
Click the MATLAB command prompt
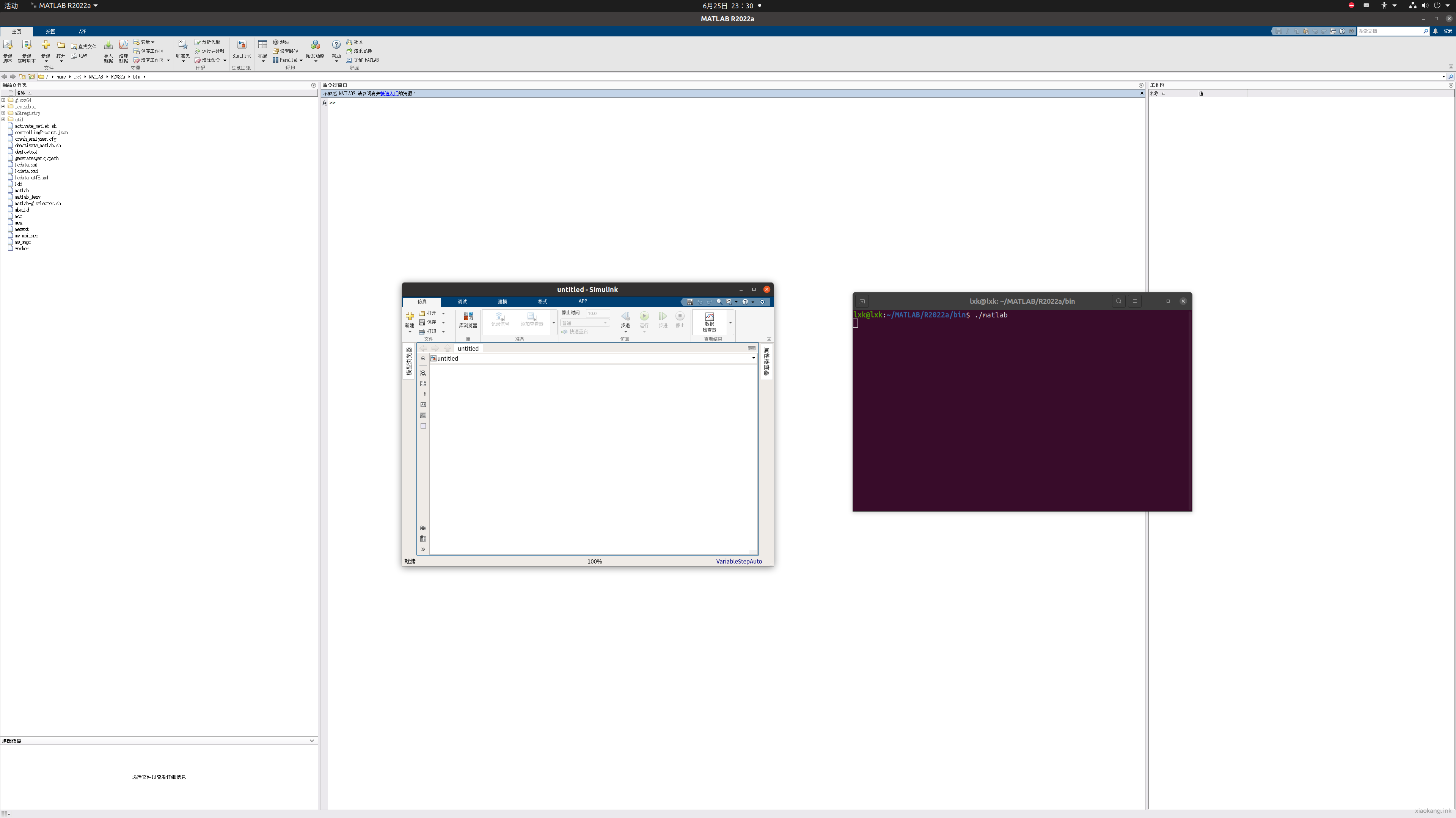332,103
